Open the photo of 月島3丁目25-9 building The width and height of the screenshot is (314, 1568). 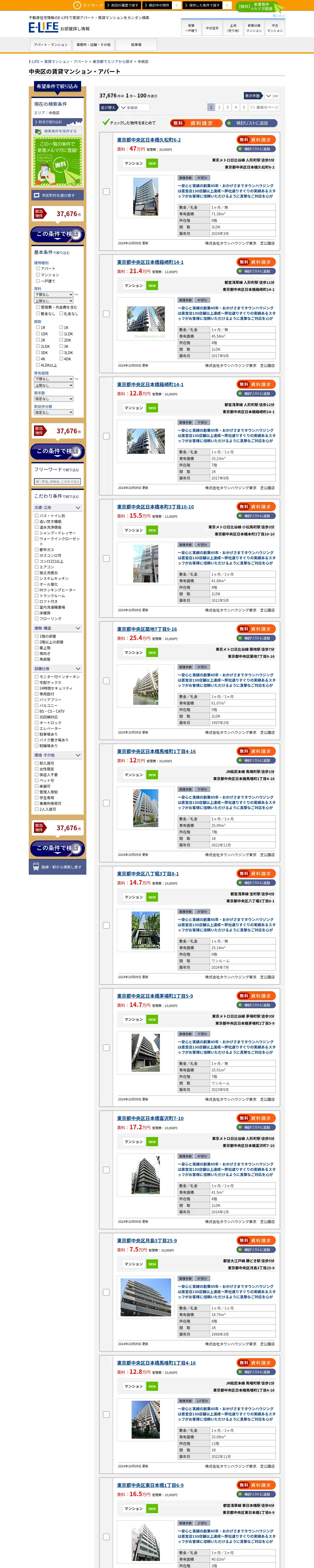(x=146, y=1298)
